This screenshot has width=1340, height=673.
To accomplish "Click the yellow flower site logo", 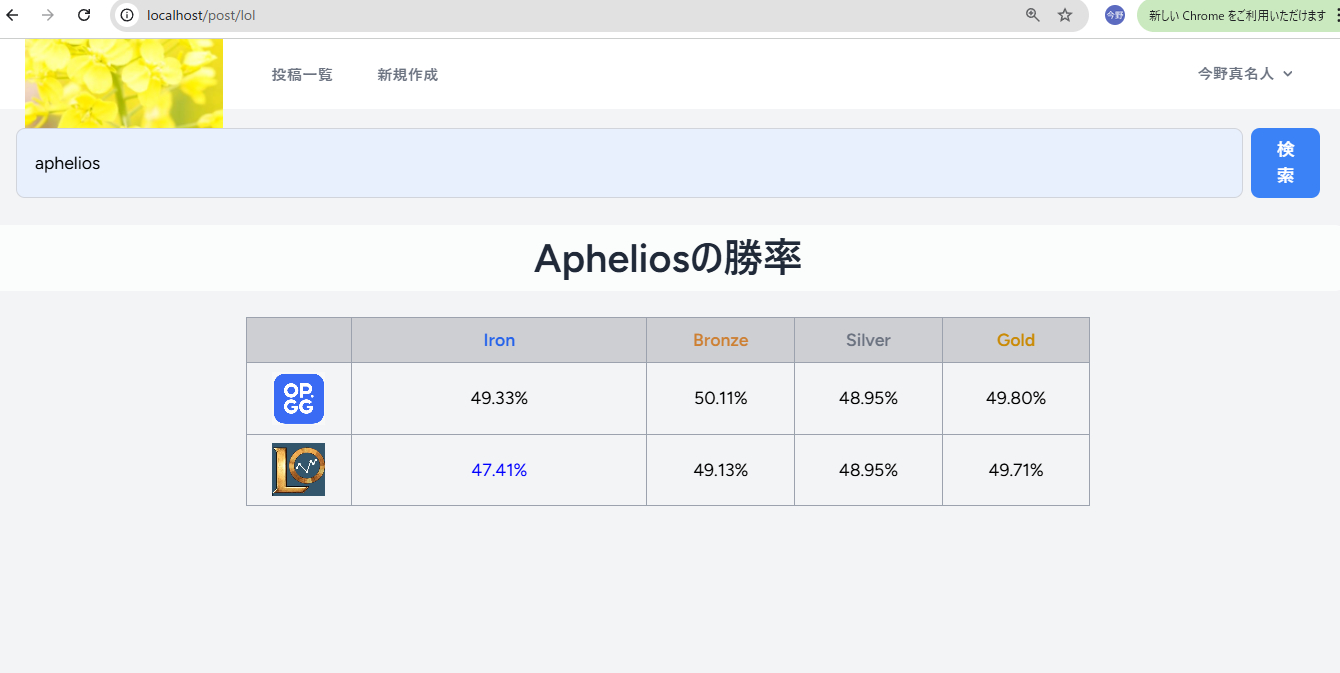I will (x=124, y=83).
